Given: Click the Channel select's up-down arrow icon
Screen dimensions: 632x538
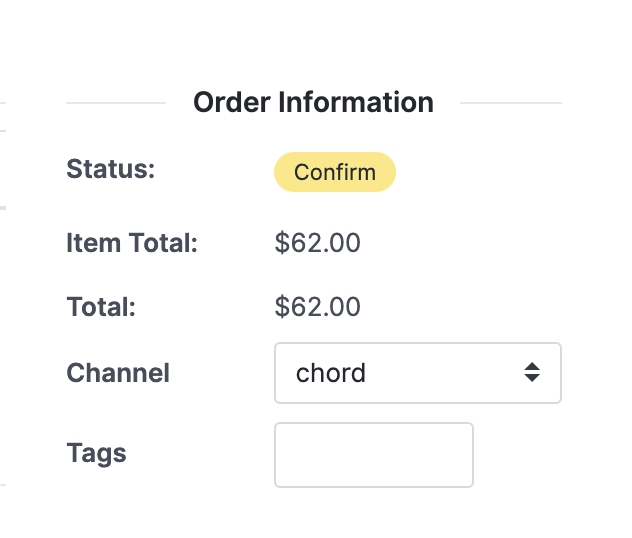Looking at the screenshot, I should coord(532,373).
